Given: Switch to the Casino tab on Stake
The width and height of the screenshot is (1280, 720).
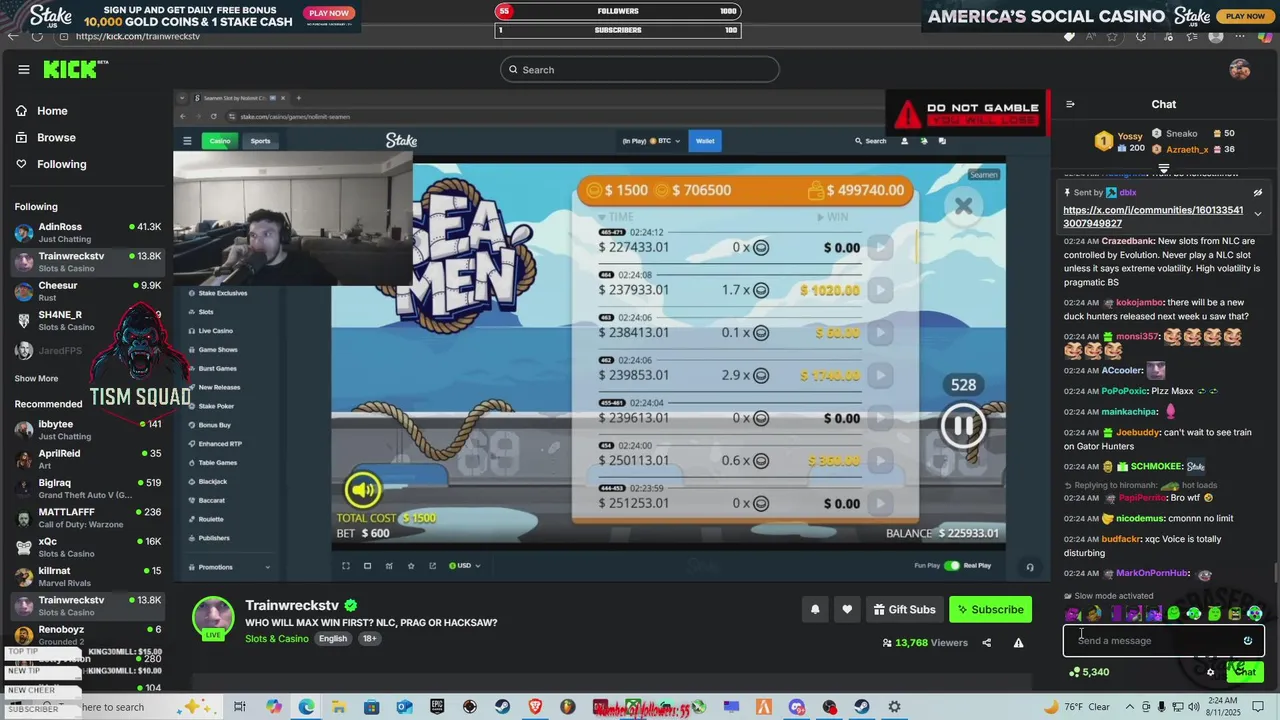Looking at the screenshot, I should pyautogui.click(x=220, y=141).
